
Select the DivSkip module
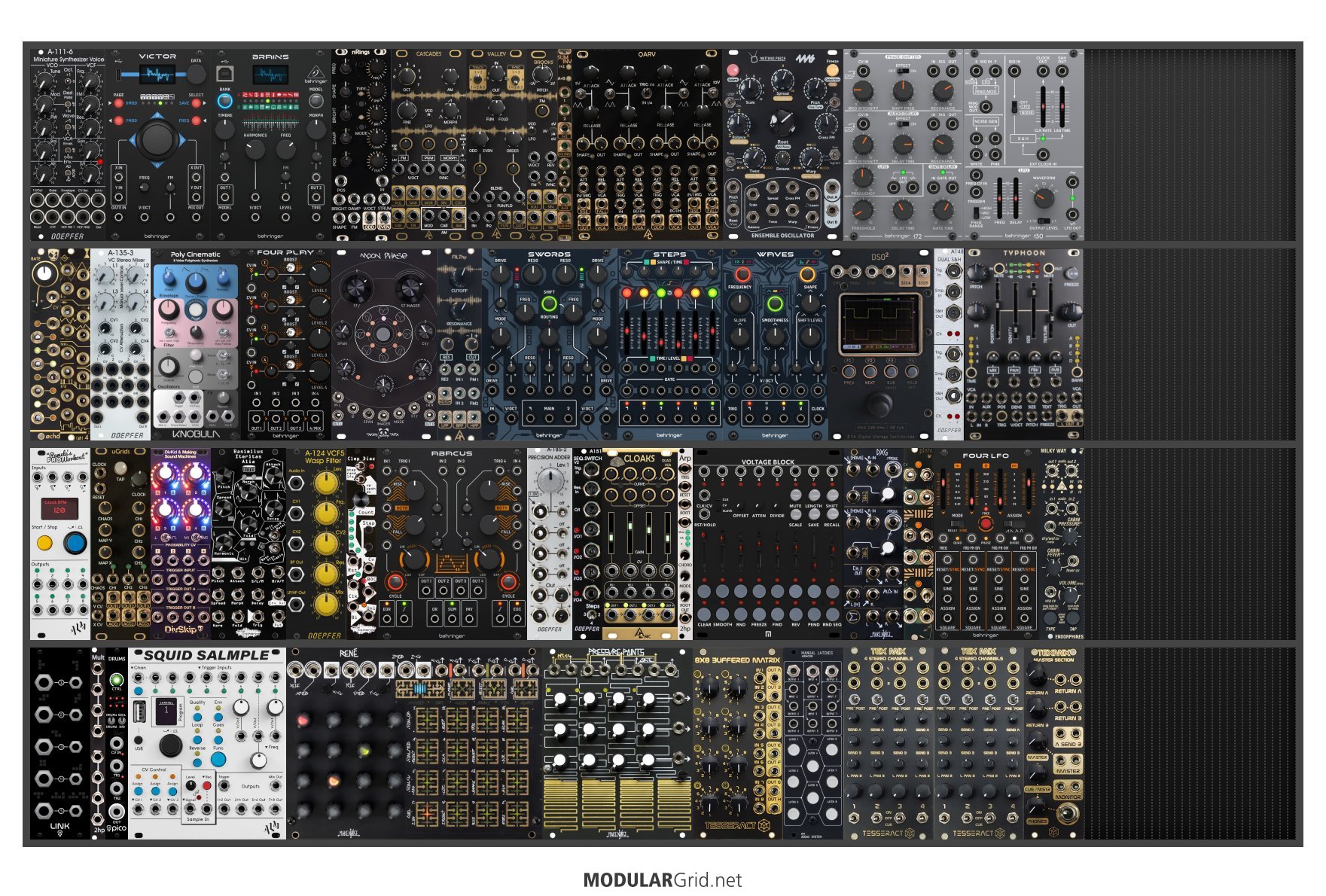[181, 544]
